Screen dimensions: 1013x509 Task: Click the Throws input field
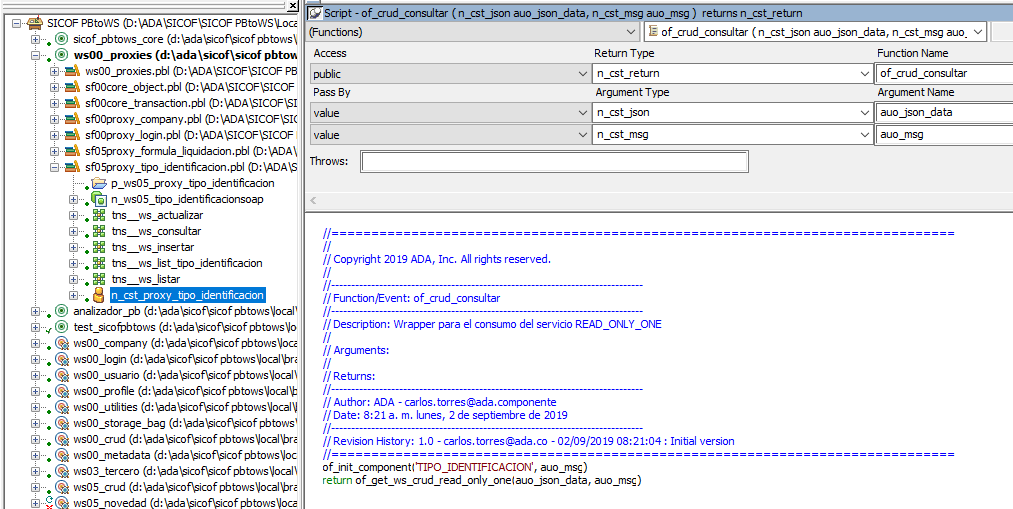pyautogui.click(x=554, y=162)
